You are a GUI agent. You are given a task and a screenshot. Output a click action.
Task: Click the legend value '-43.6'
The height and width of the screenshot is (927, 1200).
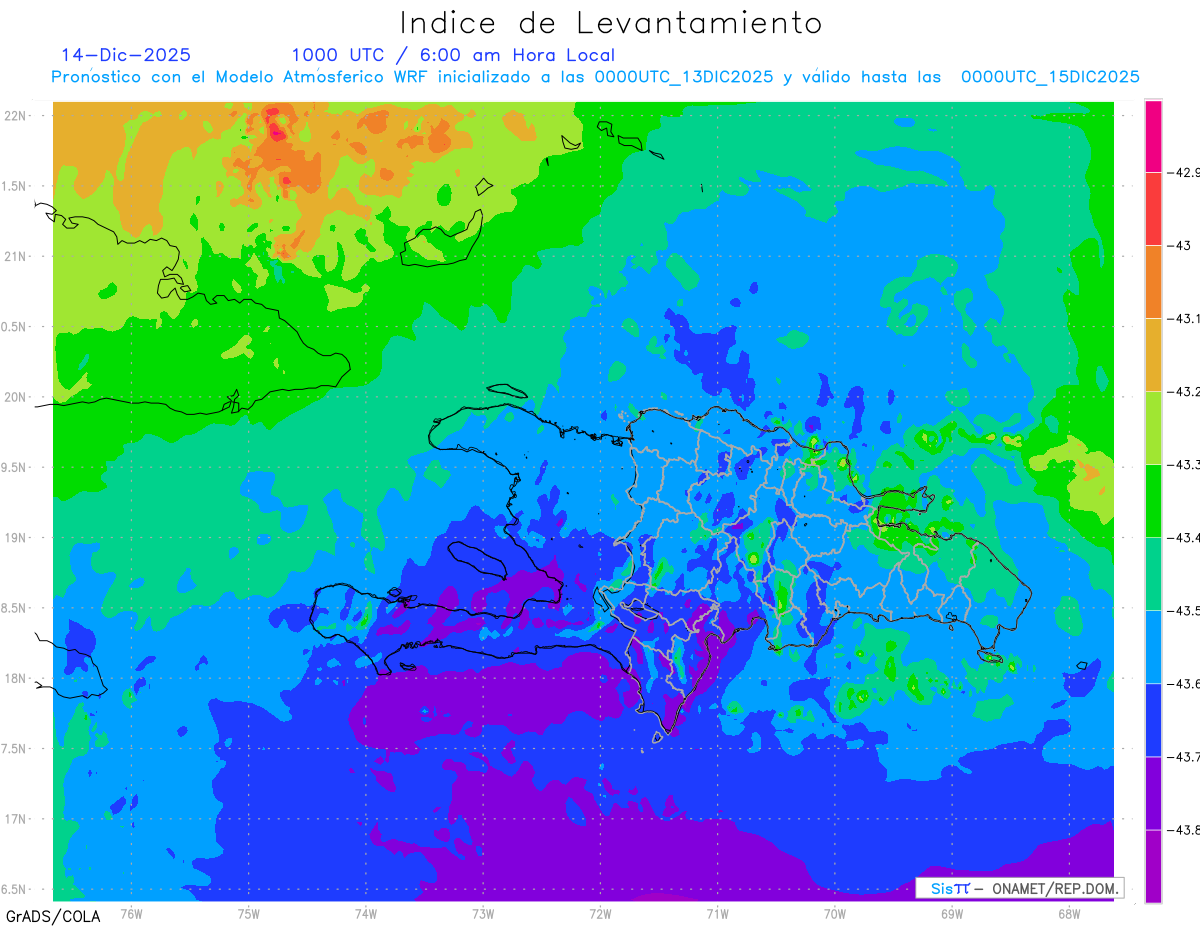click(1184, 683)
